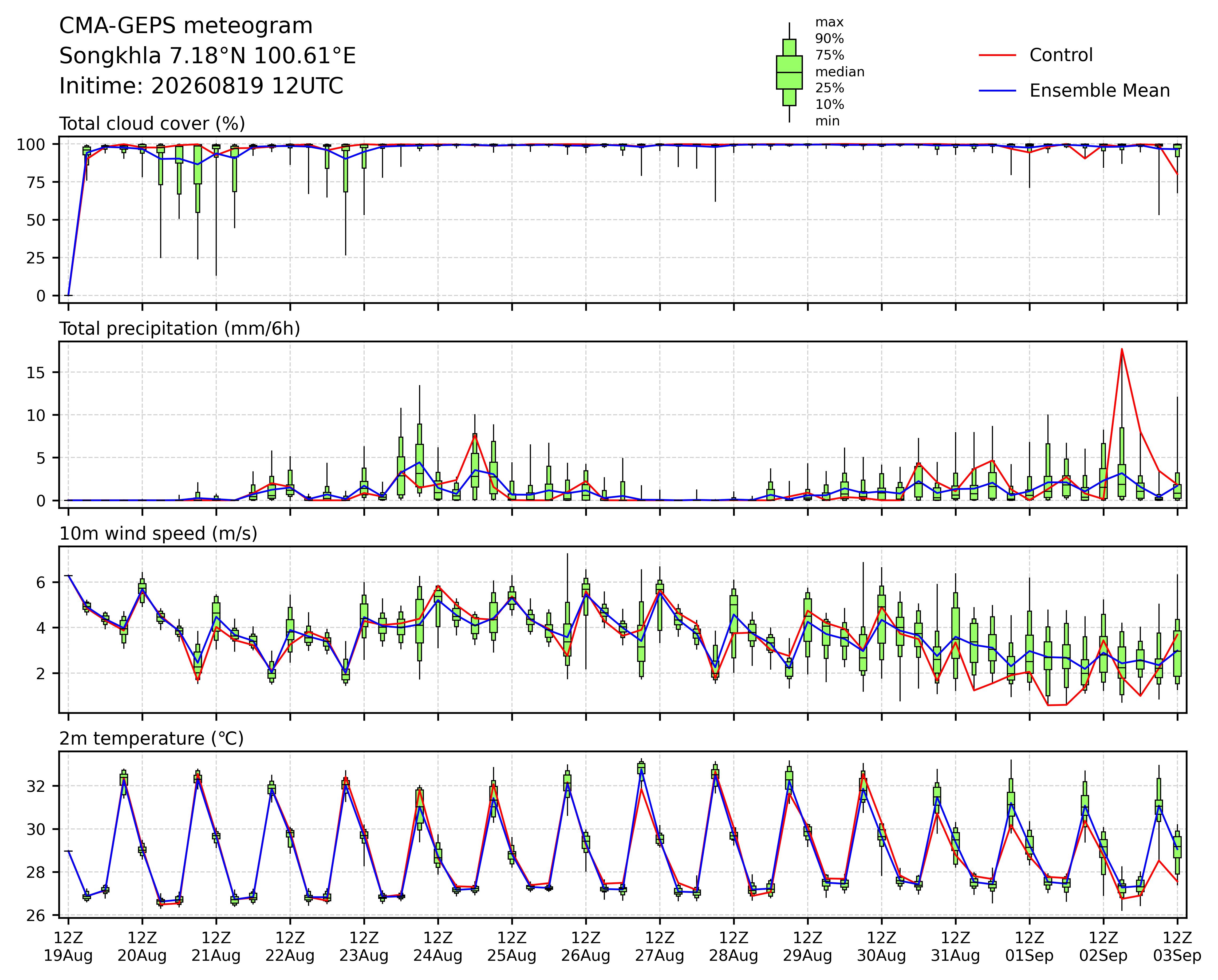Screen dimensions: 1218x980
Task: Select the Ensemble Mean legend label
Action: tap(1099, 90)
